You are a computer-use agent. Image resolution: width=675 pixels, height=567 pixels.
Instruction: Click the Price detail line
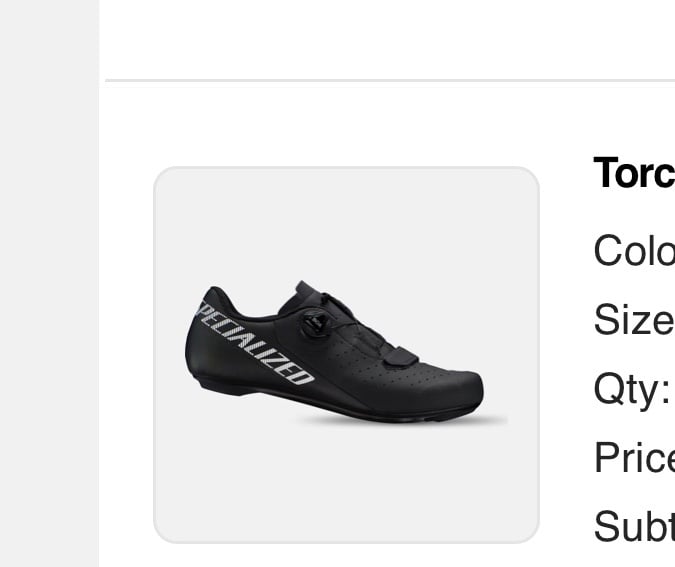tap(634, 457)
